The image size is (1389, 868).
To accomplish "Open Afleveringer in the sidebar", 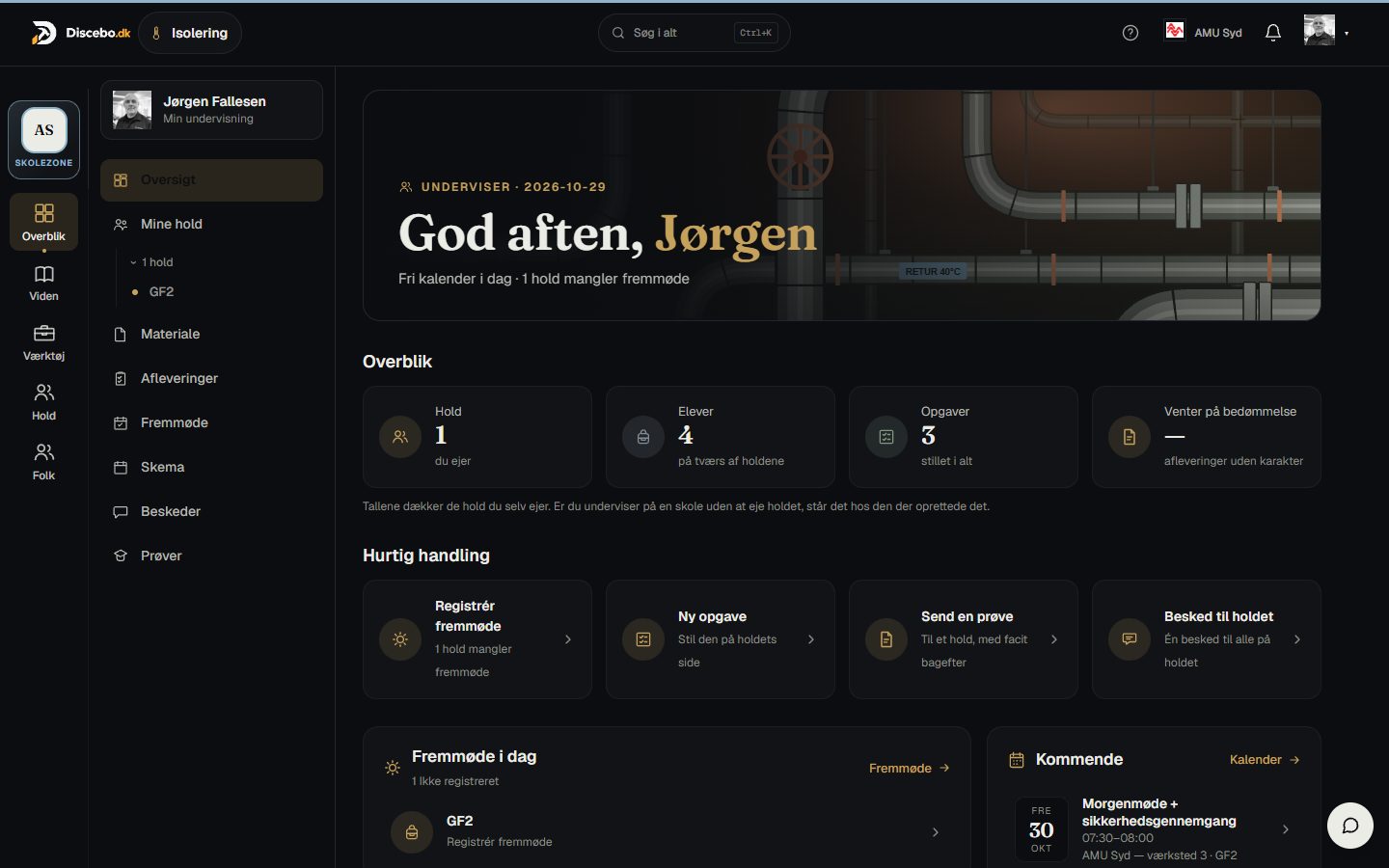I will (211, 378).
